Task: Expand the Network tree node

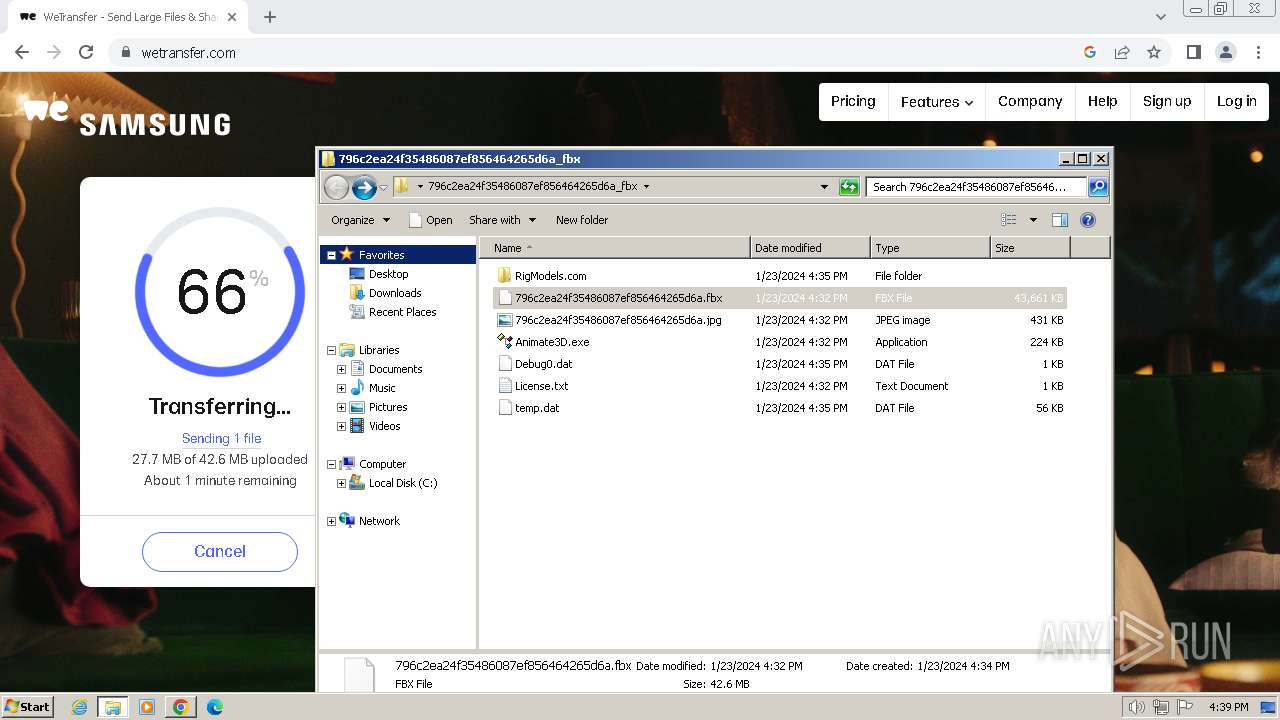Action: (331, 521)
